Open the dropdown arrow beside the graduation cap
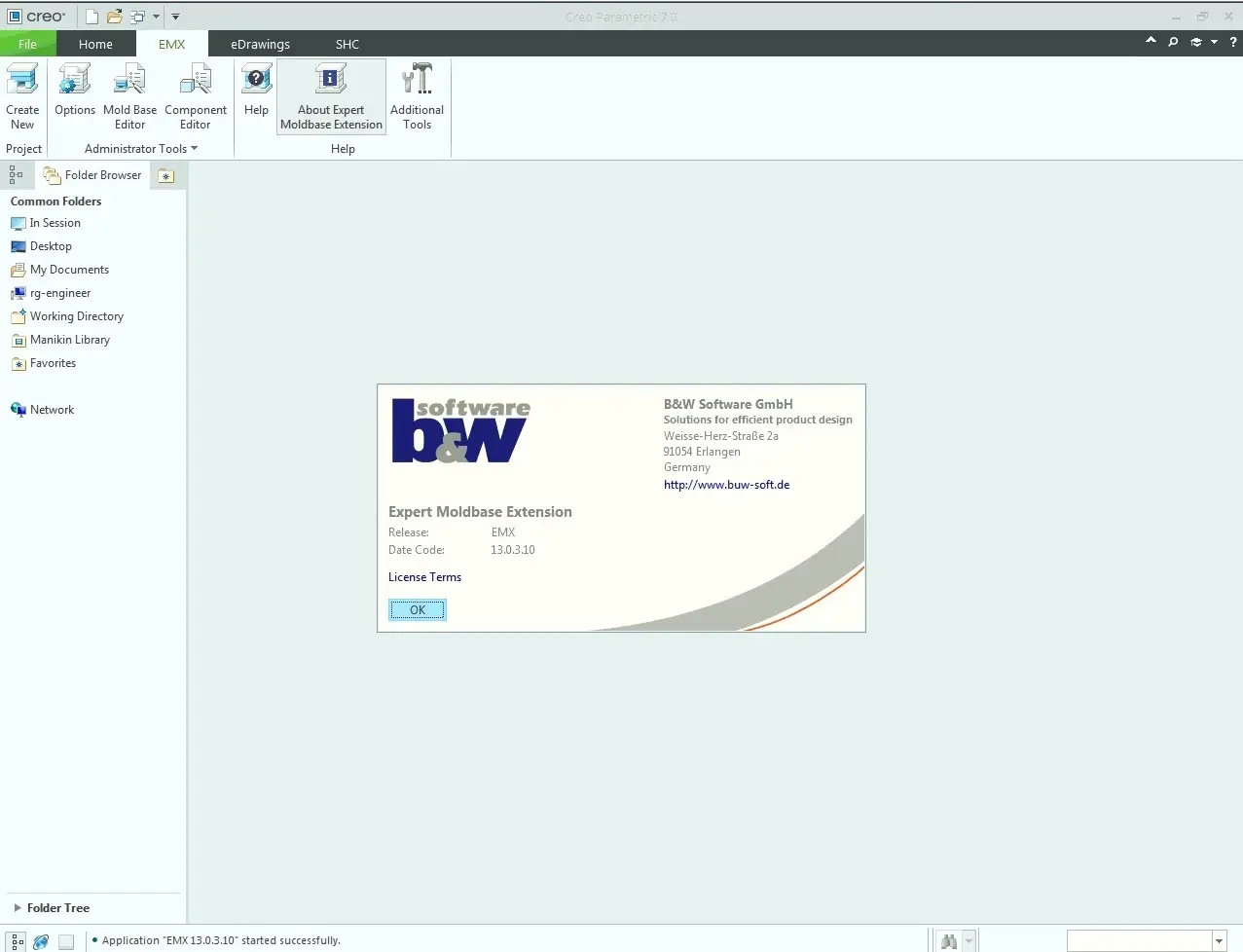Viewport: 1243px width, 952px height. coord(1214,42)
